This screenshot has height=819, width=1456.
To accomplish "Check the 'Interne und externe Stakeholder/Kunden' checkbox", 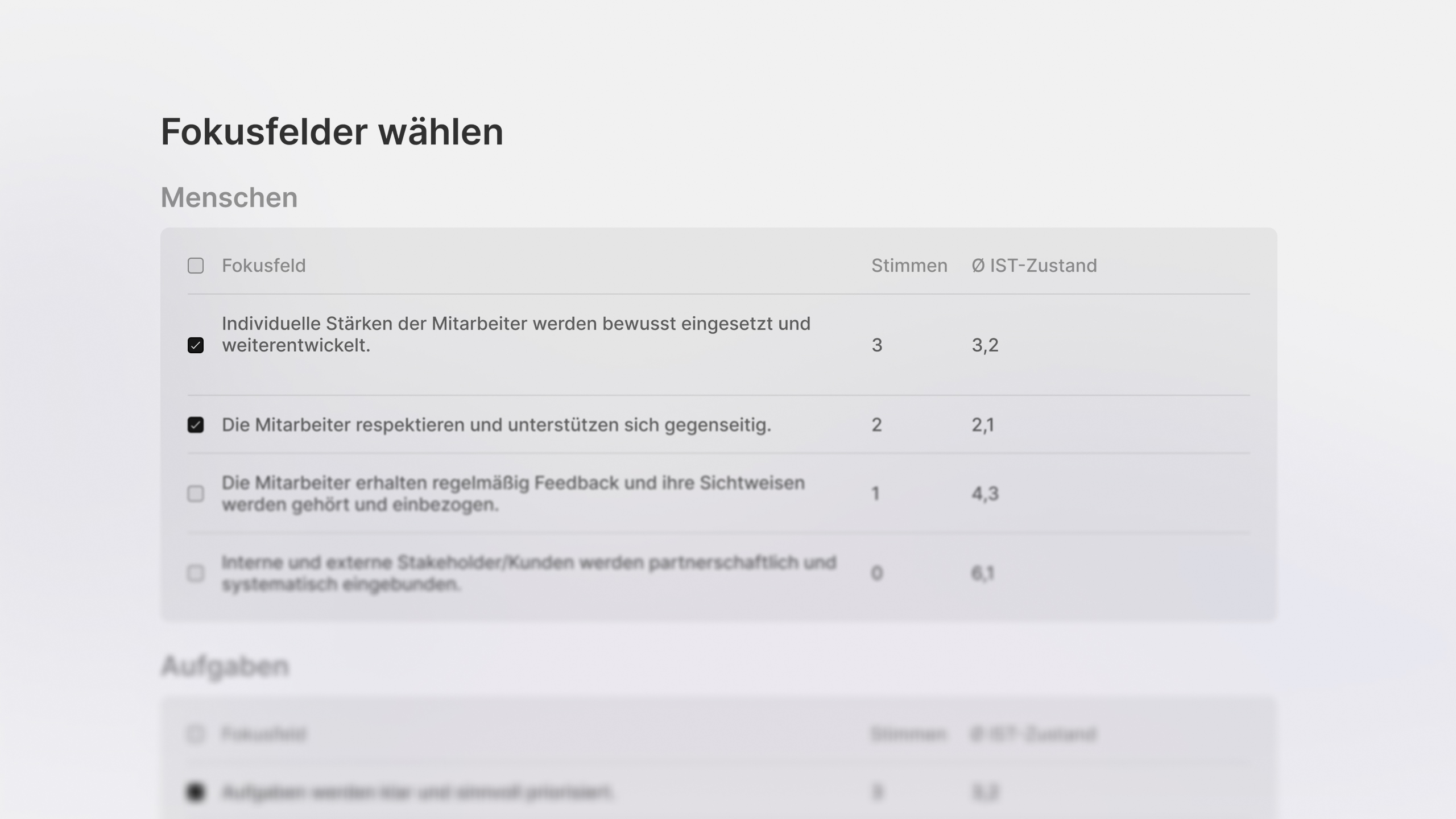I will click(196, 573).
